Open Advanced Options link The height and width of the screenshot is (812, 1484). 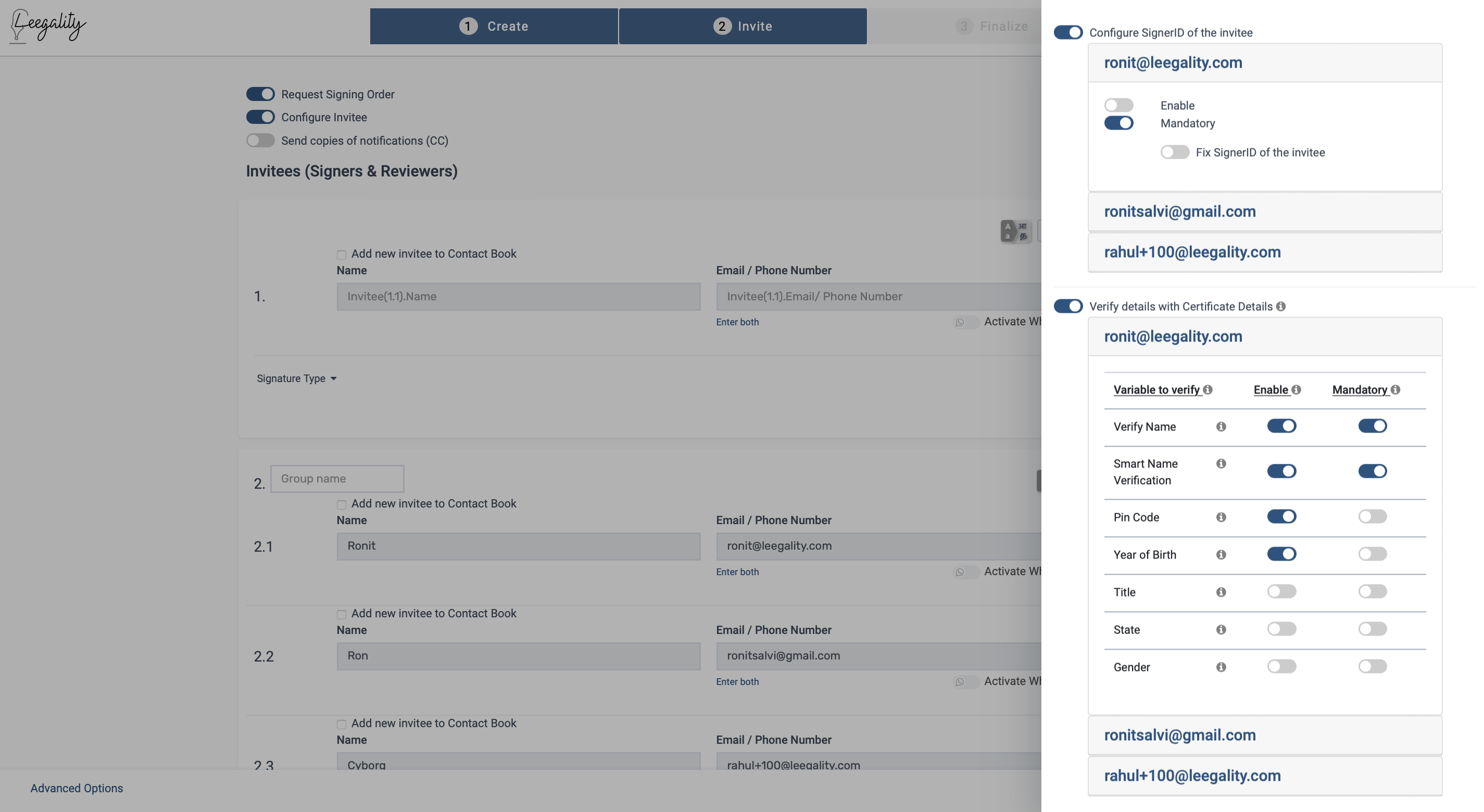click(x=77, y=788)
